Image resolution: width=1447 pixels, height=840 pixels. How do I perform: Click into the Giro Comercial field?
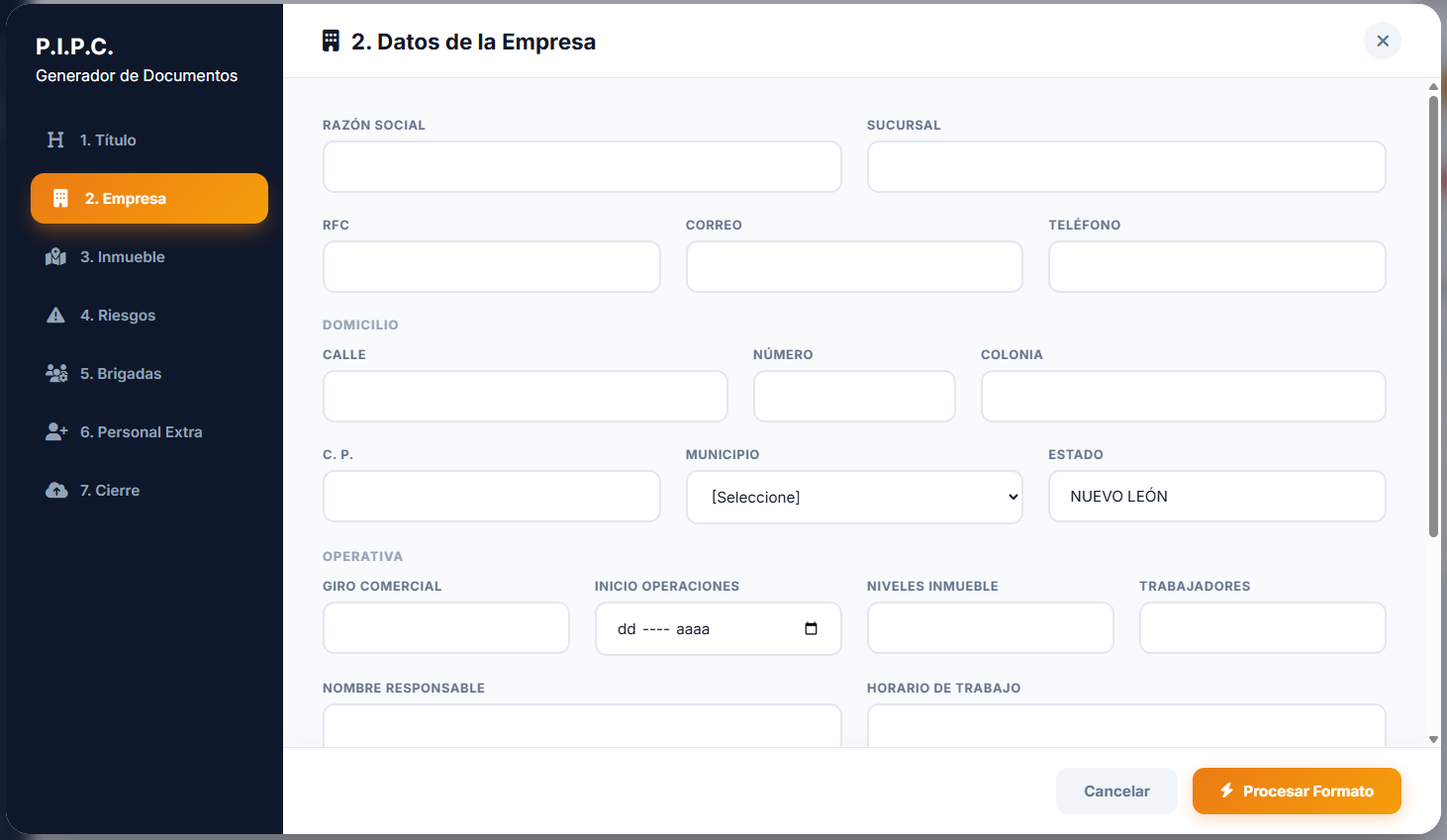(446, 627)
